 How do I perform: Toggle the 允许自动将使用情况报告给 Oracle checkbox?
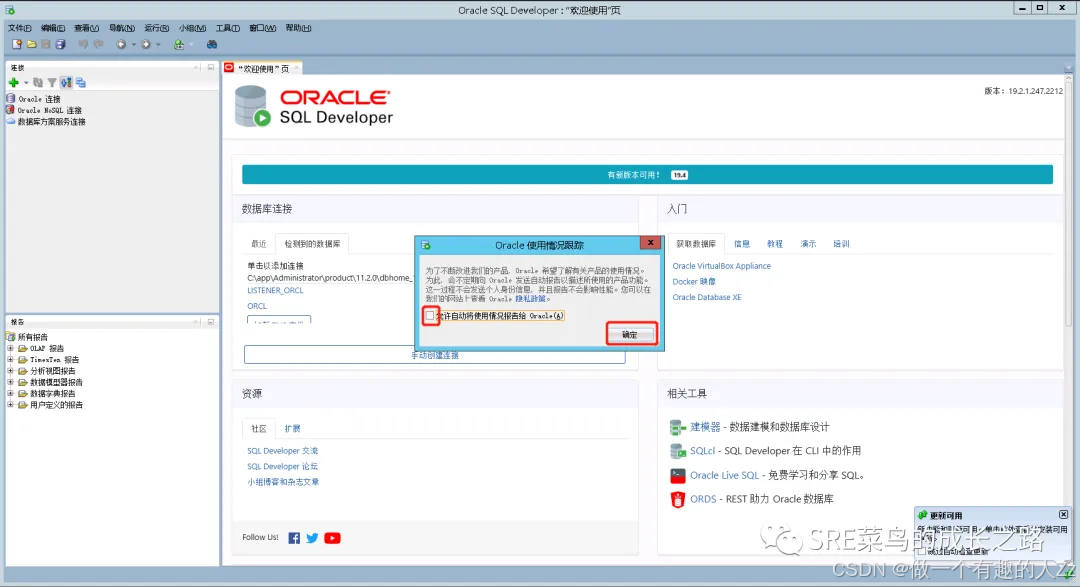(430, 316)
